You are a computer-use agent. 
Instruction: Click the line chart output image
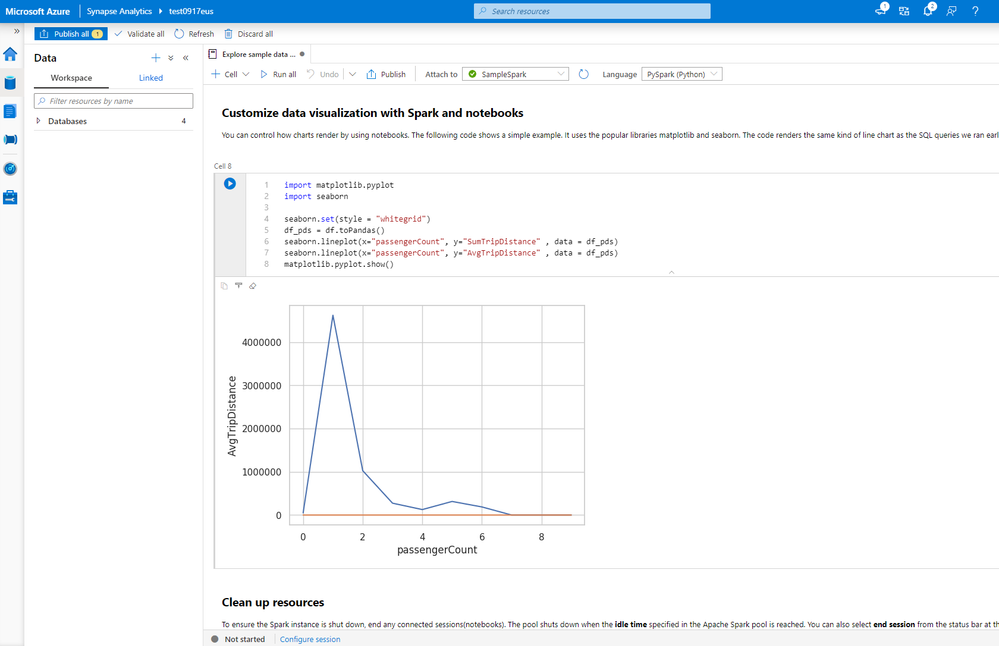tap(405, 430)
